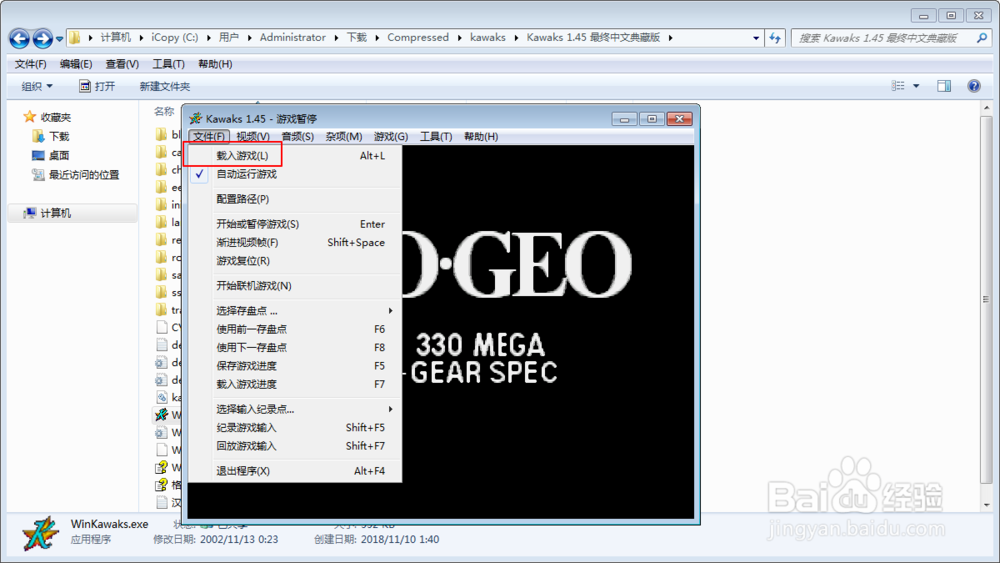Click the WinKawaks.exe icon in details pane

[40, 533]
